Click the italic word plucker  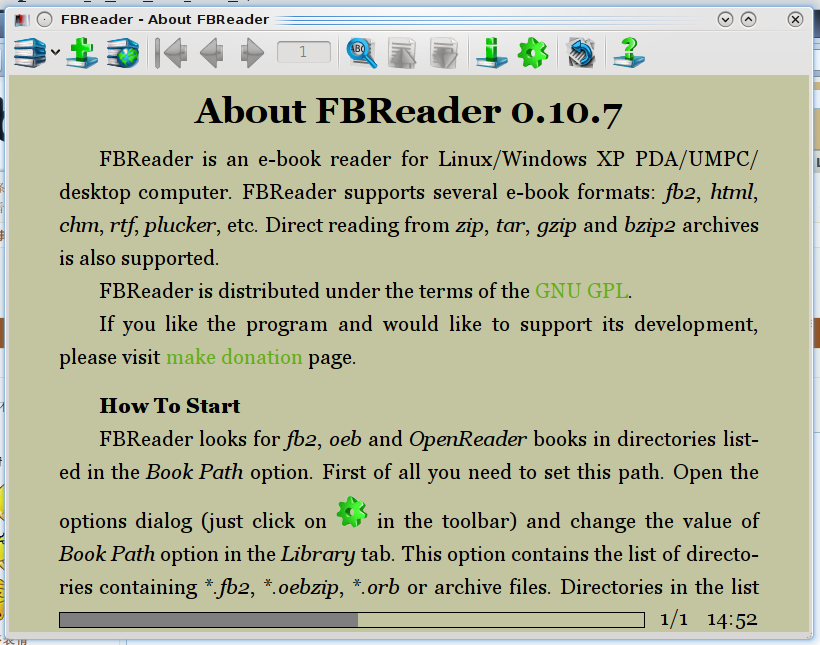[180, 225]
